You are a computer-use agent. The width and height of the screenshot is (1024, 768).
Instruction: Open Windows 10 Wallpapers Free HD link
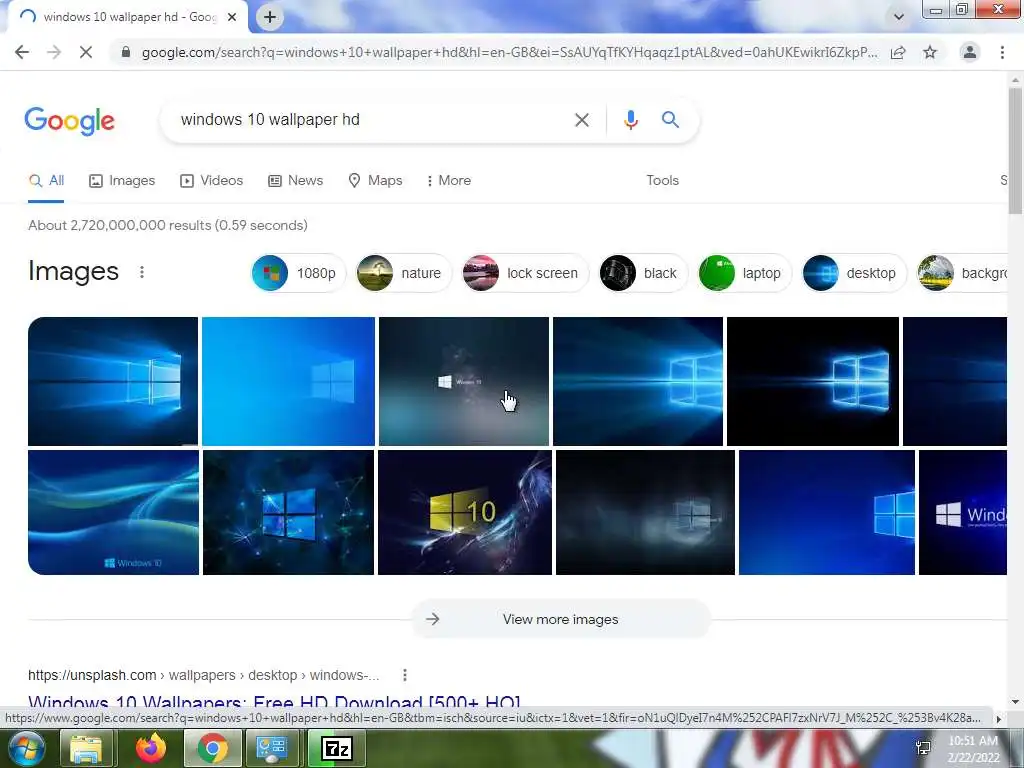274,701
